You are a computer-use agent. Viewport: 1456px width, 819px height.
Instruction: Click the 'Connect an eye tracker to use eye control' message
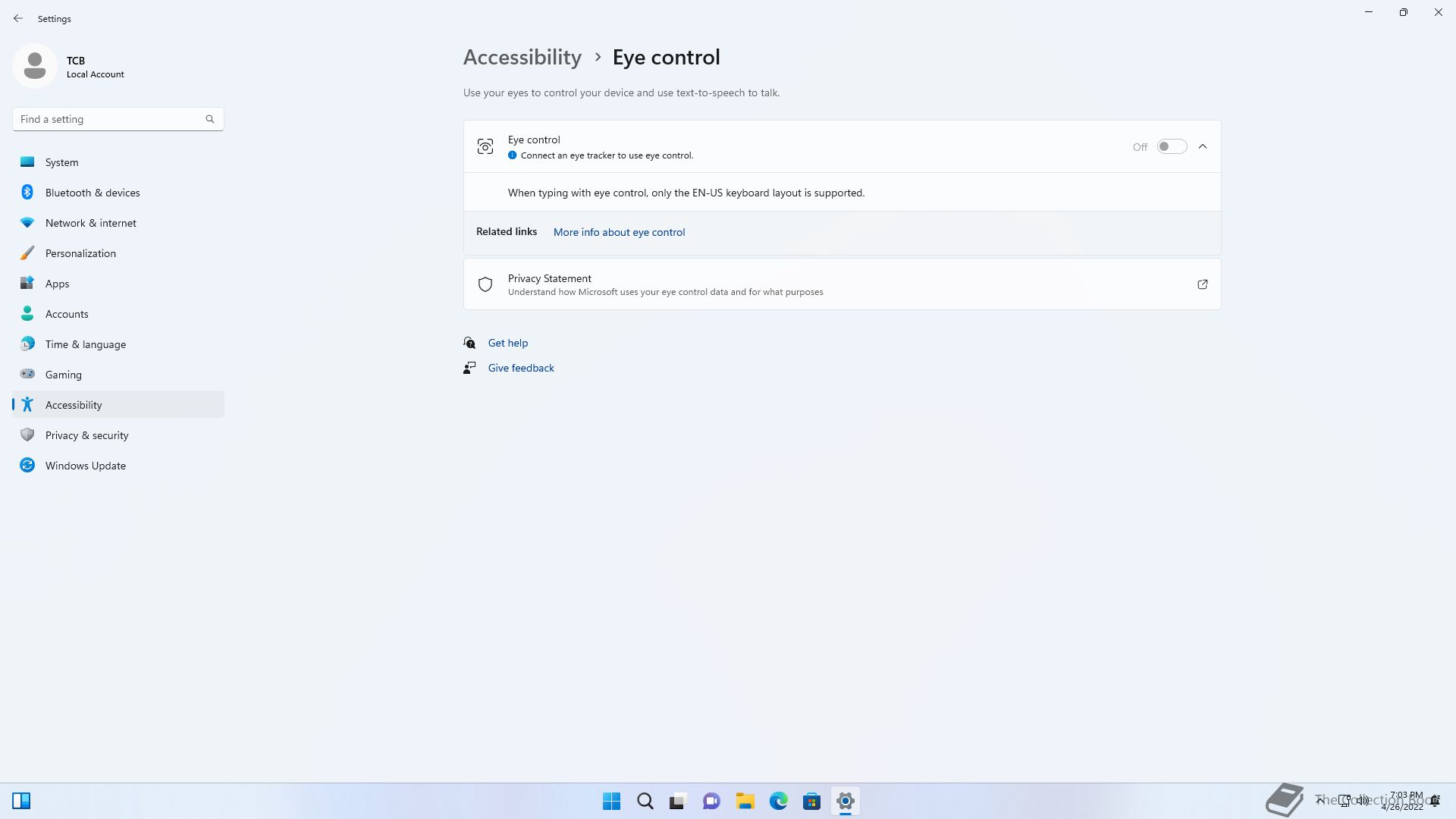607,155
